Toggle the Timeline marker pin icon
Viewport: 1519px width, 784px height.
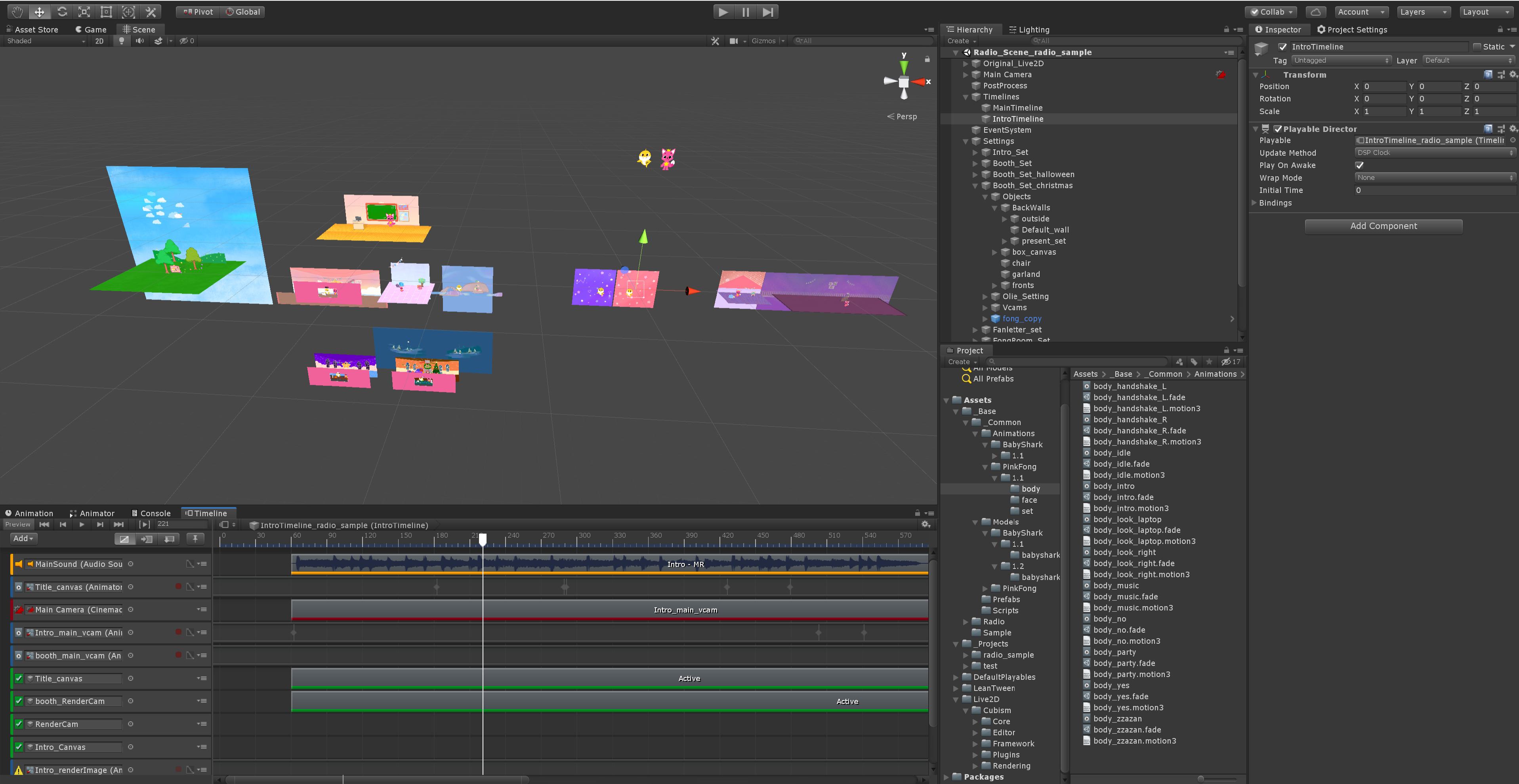195,538
